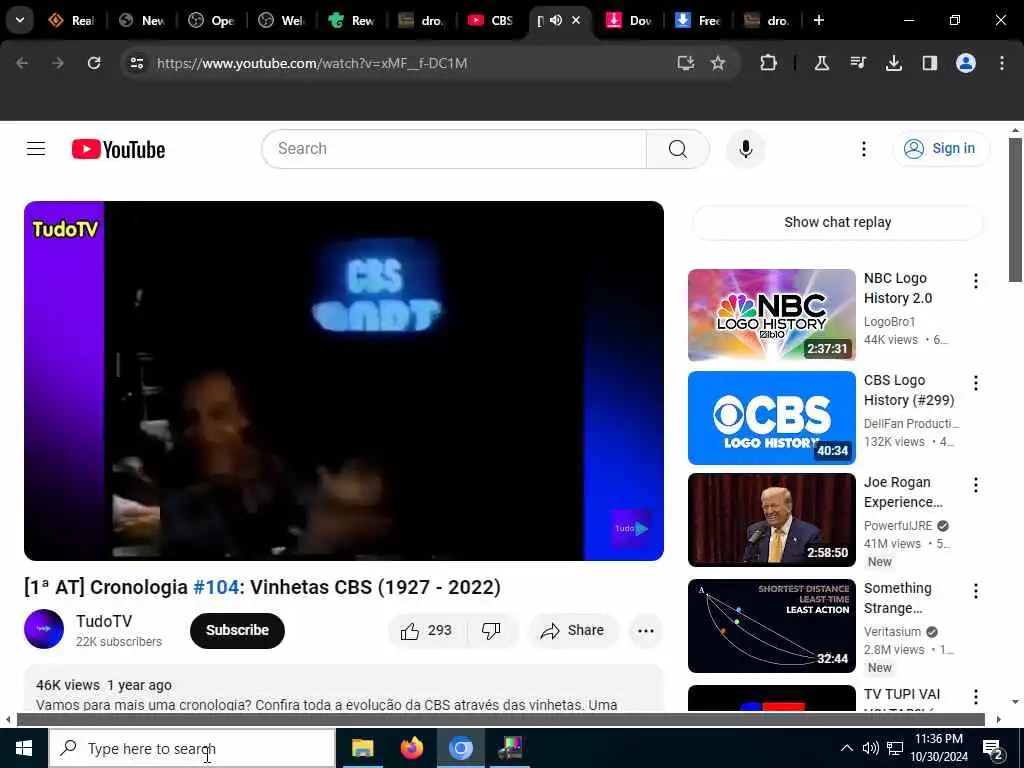The image size is (1024, 768).
Task: Close the active YouTube tab
Action: coord(576,20)
